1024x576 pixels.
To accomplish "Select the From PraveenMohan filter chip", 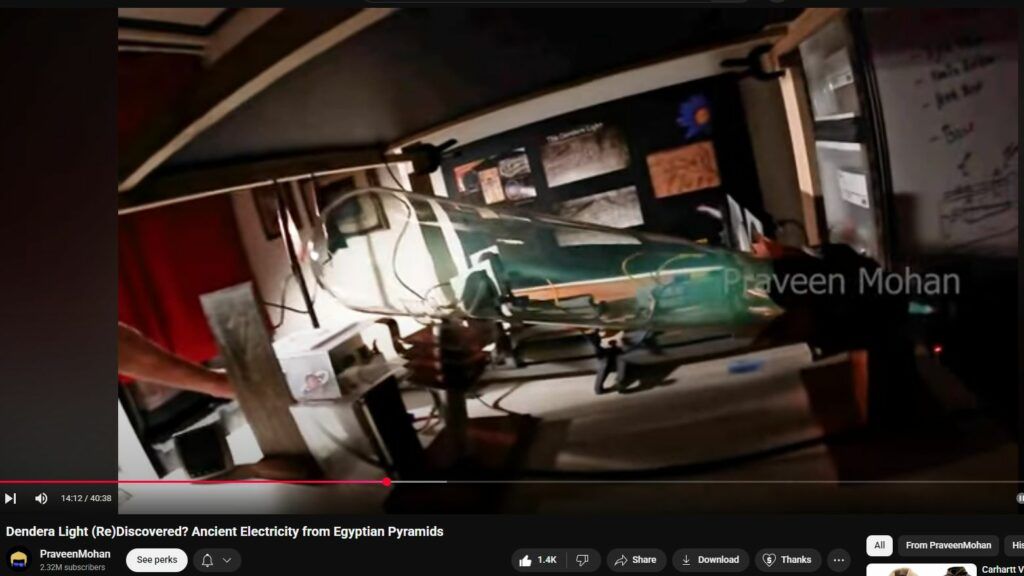I will (x=948, y=545).
